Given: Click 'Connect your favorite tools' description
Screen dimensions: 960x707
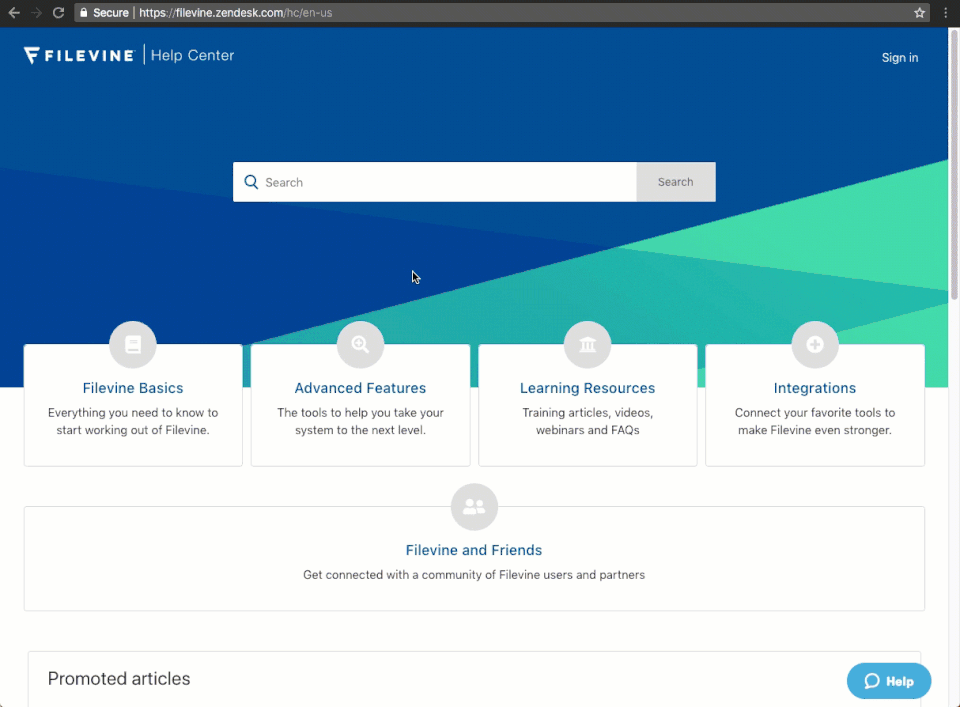Looking at the screenshot, I should coord(815,421).
